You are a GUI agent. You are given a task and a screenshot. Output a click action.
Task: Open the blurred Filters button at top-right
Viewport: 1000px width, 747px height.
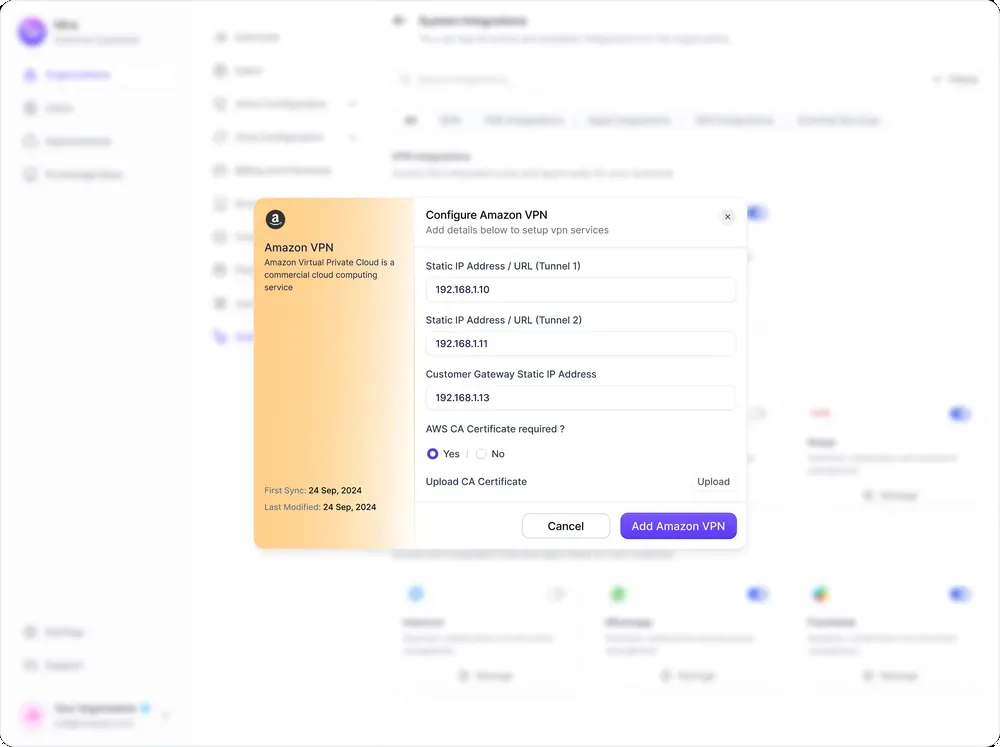955,80
